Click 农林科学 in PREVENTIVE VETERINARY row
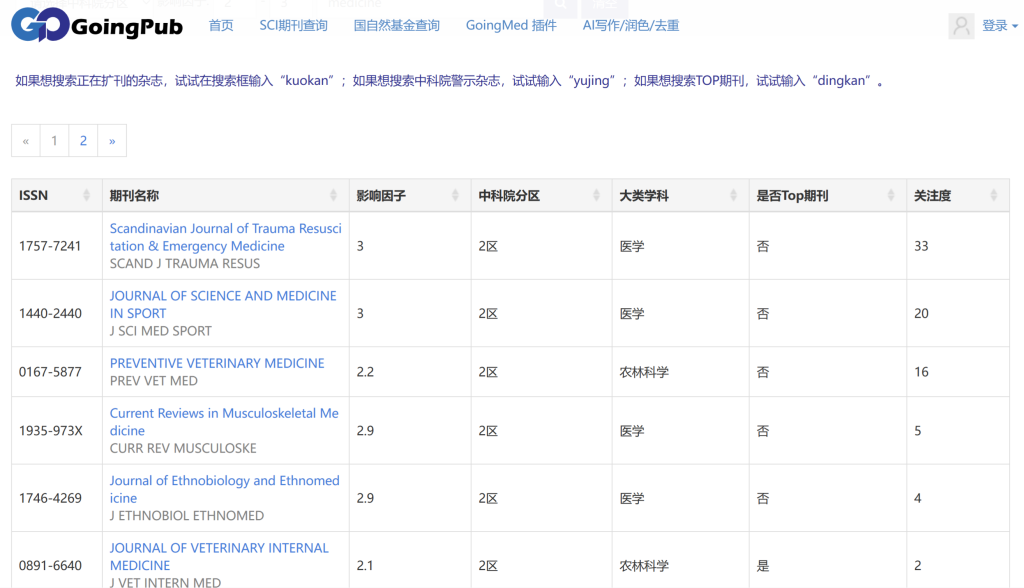 pyautogui.click(x=644, y=372)
